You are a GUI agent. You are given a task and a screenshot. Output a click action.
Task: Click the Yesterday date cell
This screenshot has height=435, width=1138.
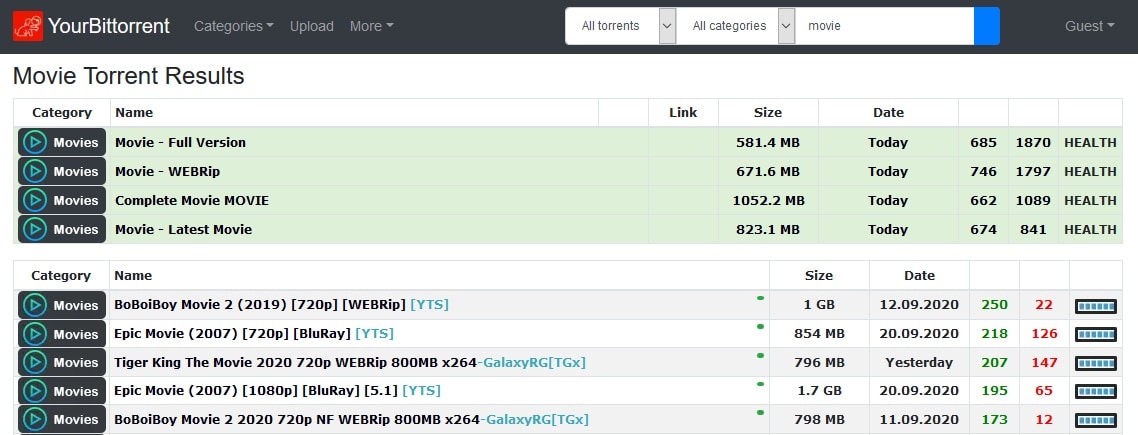pyautogui.click(x=919, y=362)
